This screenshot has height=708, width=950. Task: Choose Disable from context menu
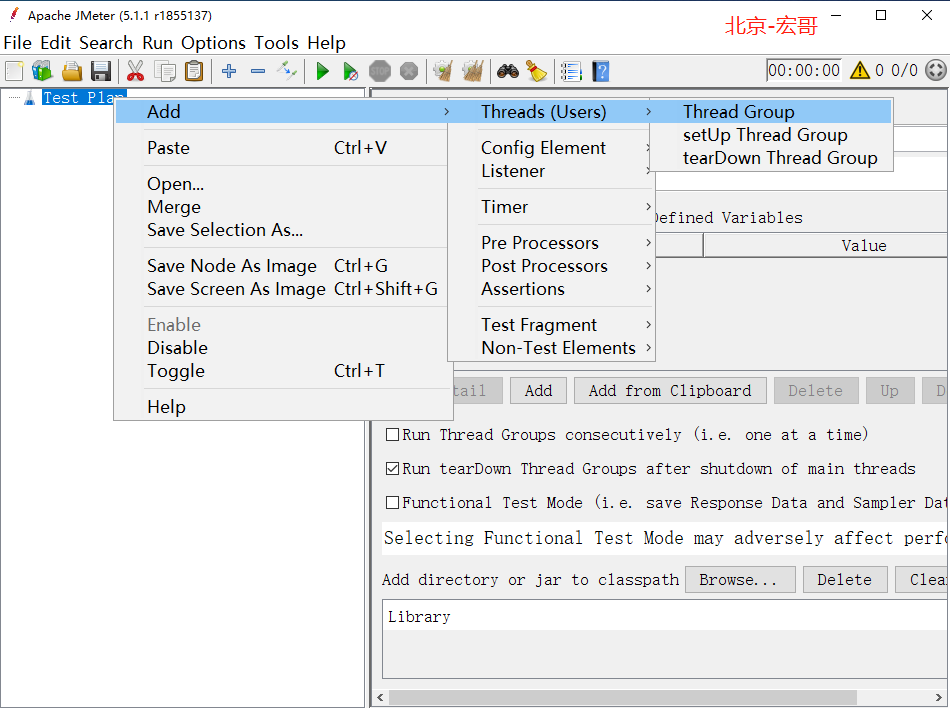point(282,348)
